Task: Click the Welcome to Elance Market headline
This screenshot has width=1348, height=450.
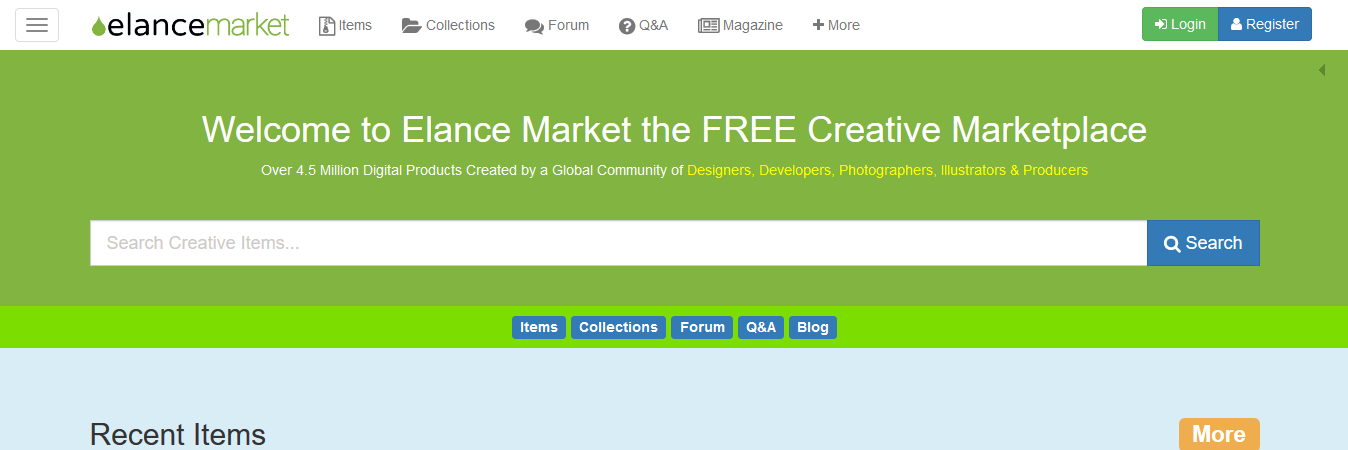Action: tap(674, 130)
